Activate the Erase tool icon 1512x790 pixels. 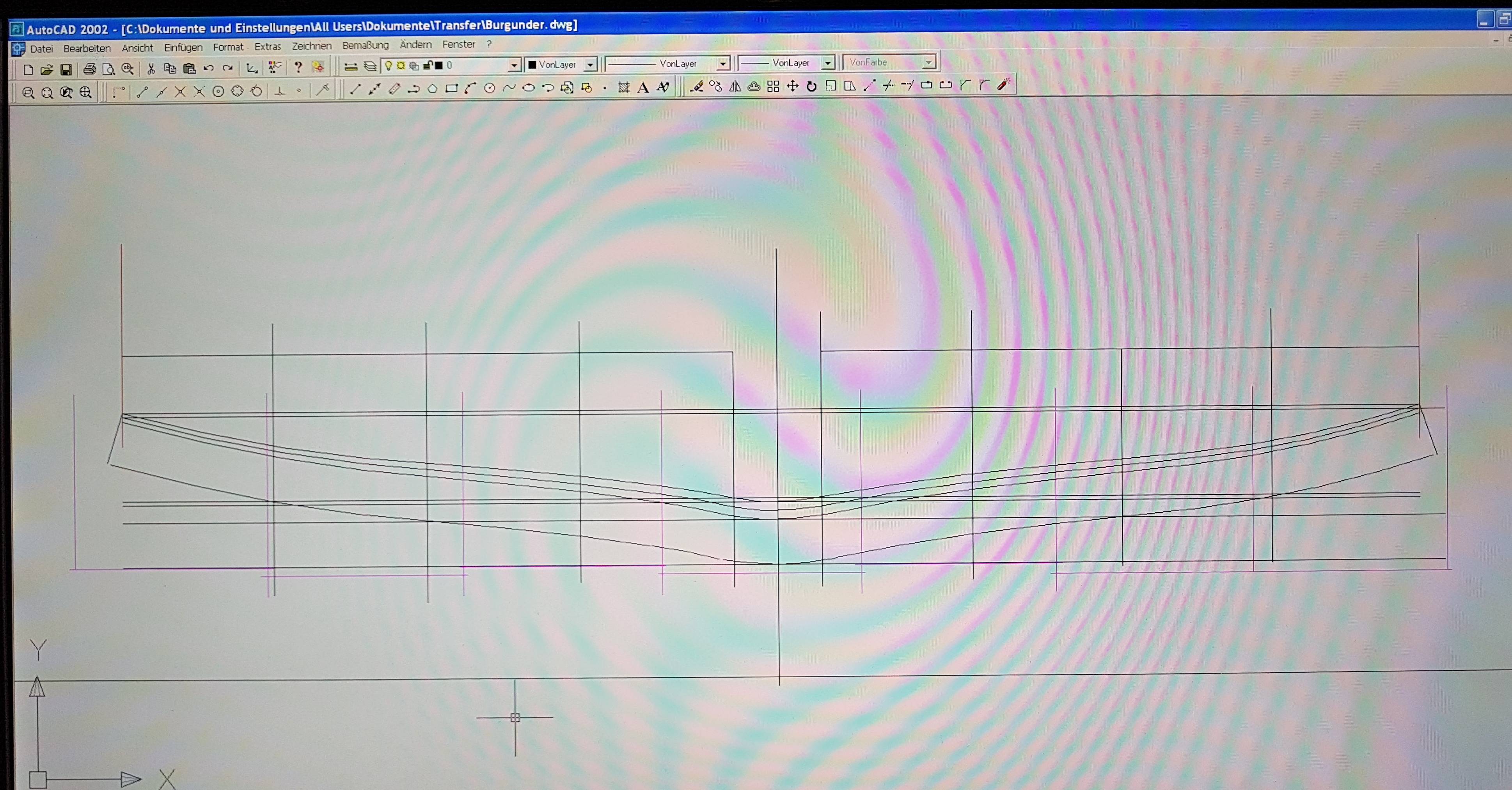[x=697, y=87]
